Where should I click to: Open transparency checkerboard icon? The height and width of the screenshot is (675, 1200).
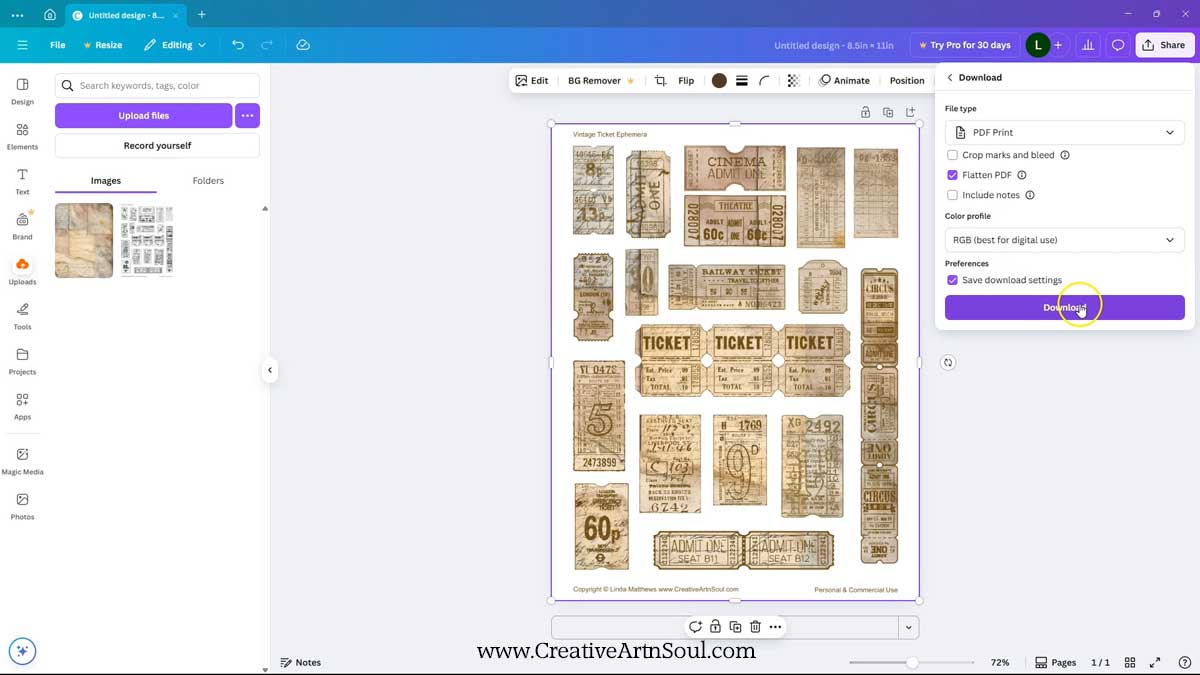click(x=793, y=81)
